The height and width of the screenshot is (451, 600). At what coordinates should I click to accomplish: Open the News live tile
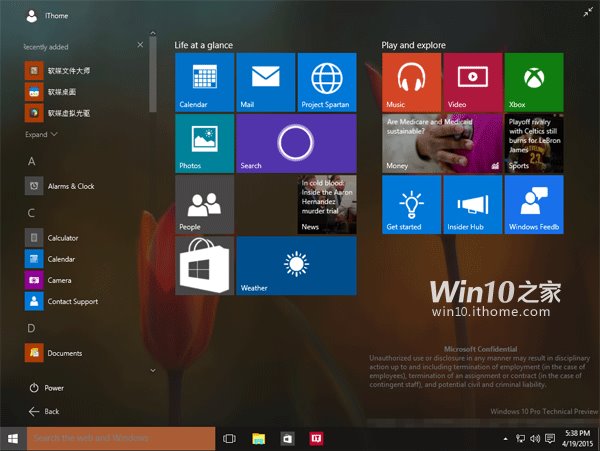tap(327, 205)
